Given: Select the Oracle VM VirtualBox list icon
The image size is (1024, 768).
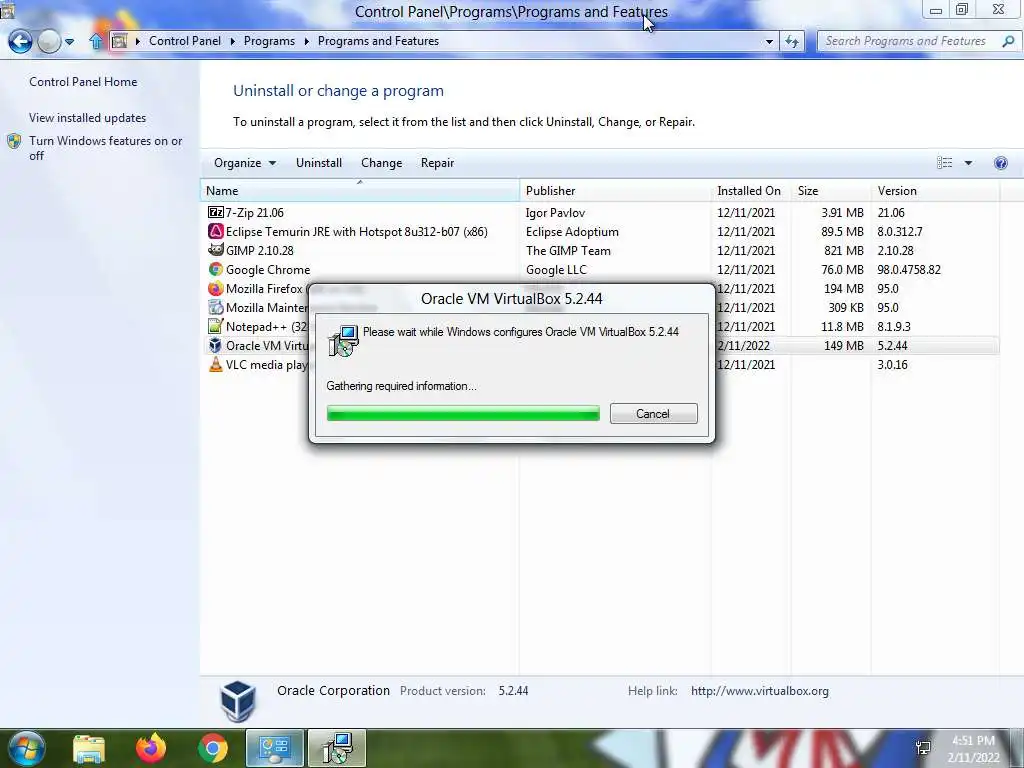Looking at the screenshot, I should 216,345.
